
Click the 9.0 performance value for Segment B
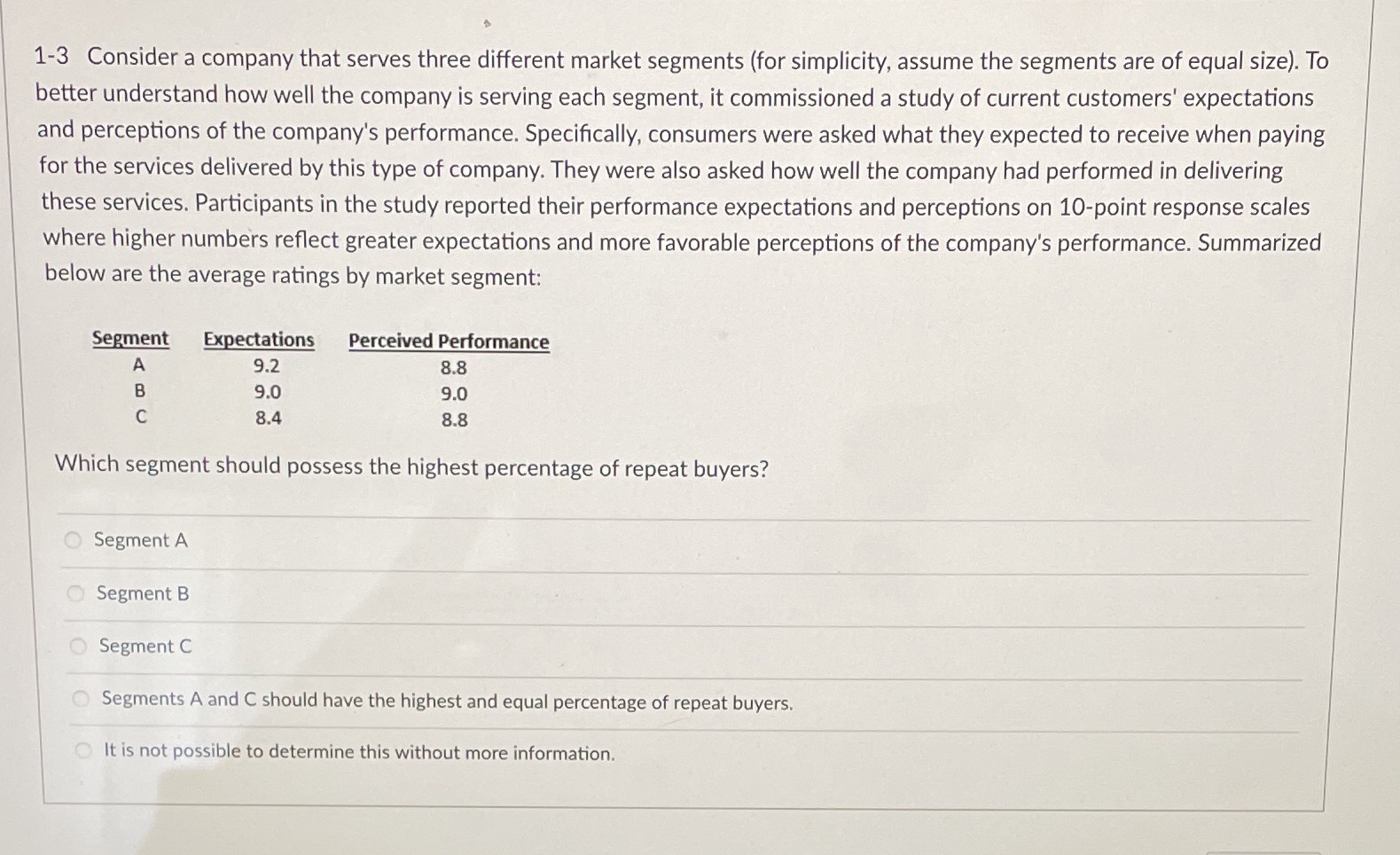pyautogui.click(x=454, y=394)
